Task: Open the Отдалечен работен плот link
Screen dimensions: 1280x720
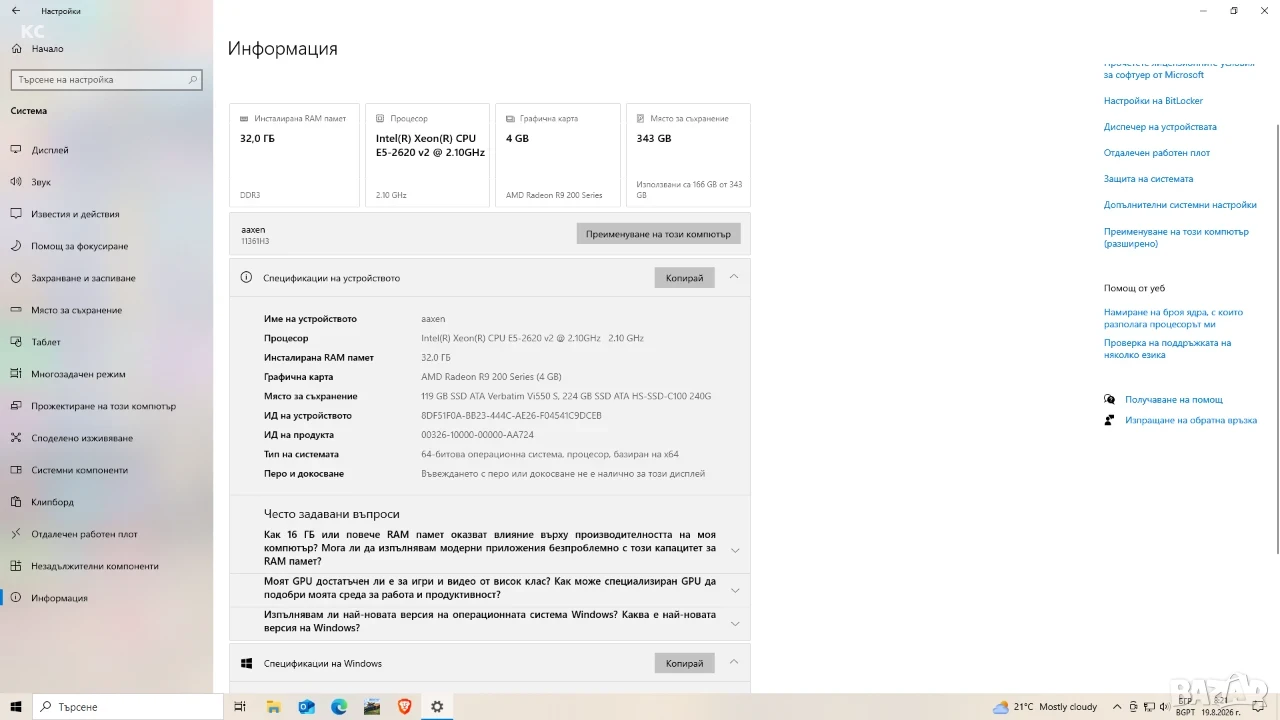Action: (1157, 153)
